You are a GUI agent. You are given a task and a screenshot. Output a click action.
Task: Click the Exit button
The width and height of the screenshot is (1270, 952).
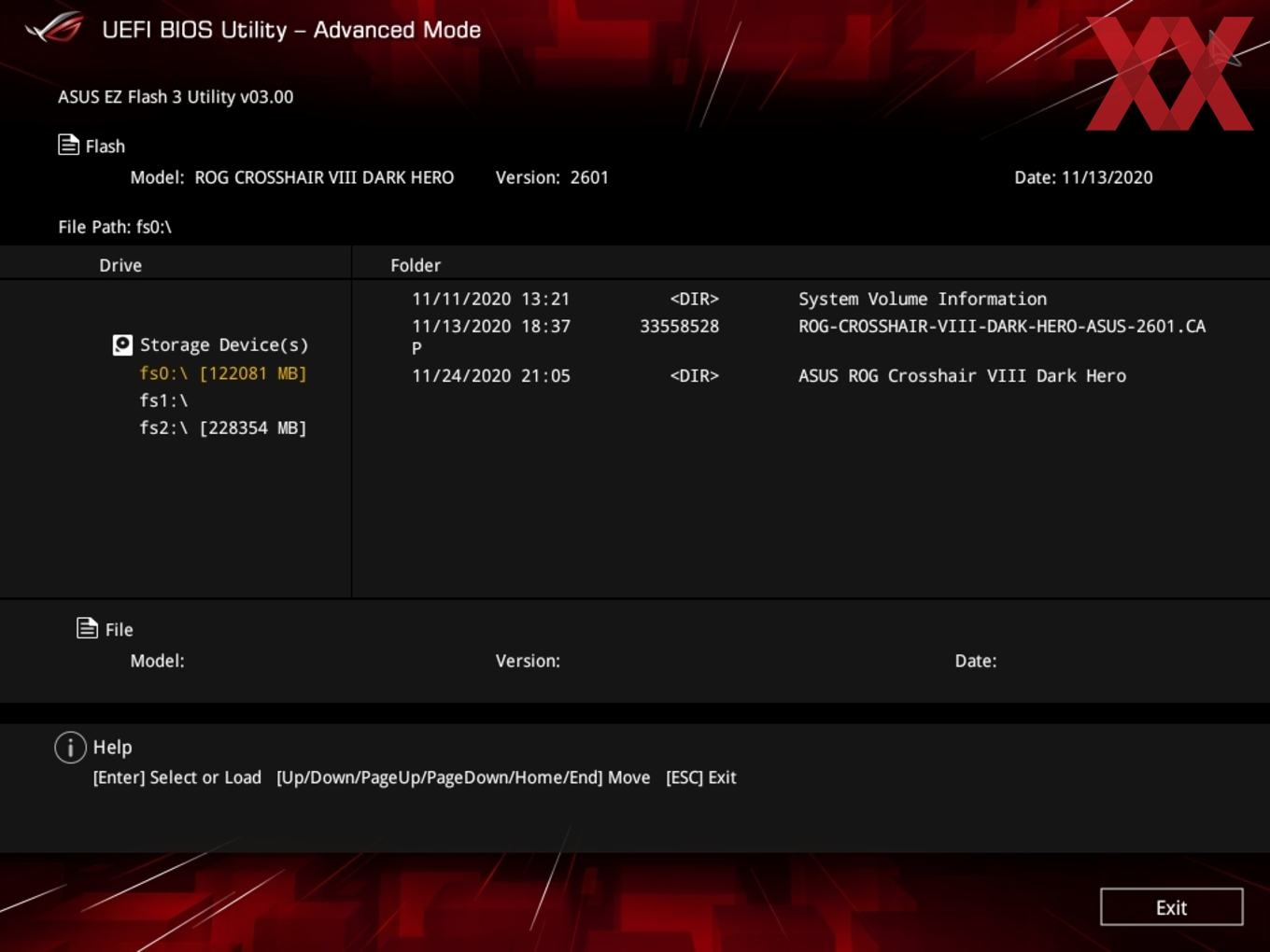click(1171, 907)
